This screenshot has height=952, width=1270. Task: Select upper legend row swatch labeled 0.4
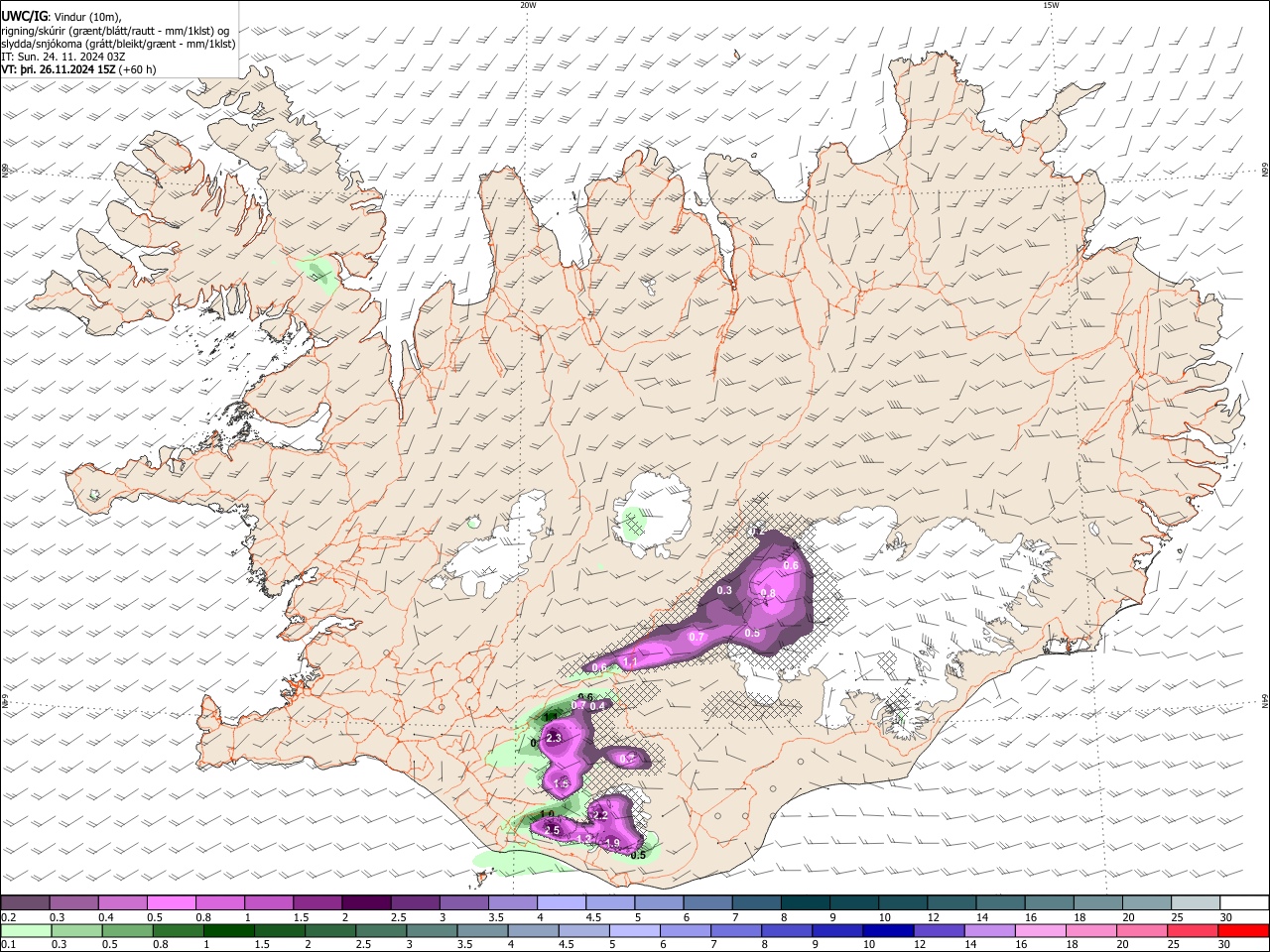(x=122, y=903)
